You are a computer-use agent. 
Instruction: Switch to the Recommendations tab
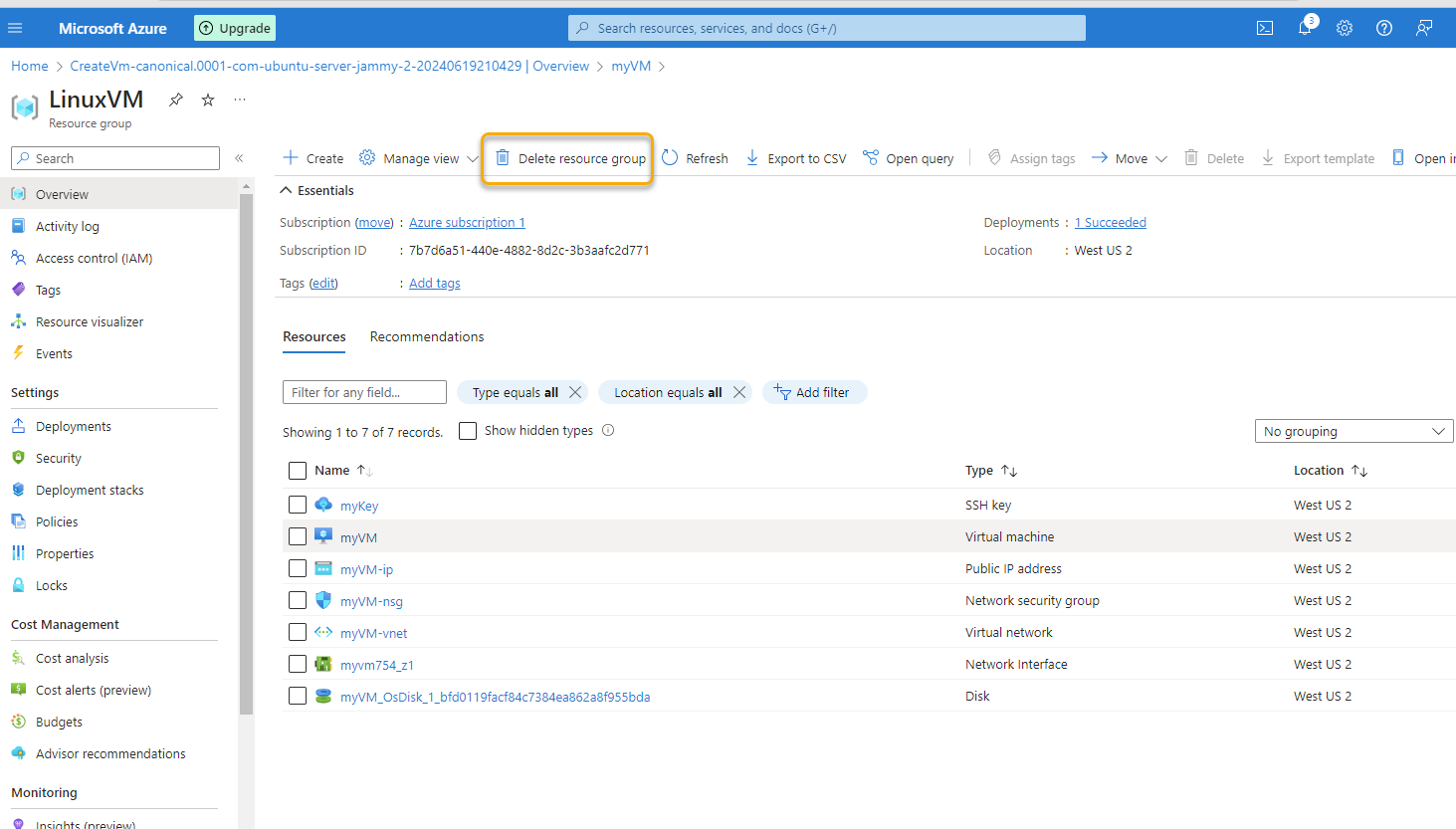click(427, 336)
